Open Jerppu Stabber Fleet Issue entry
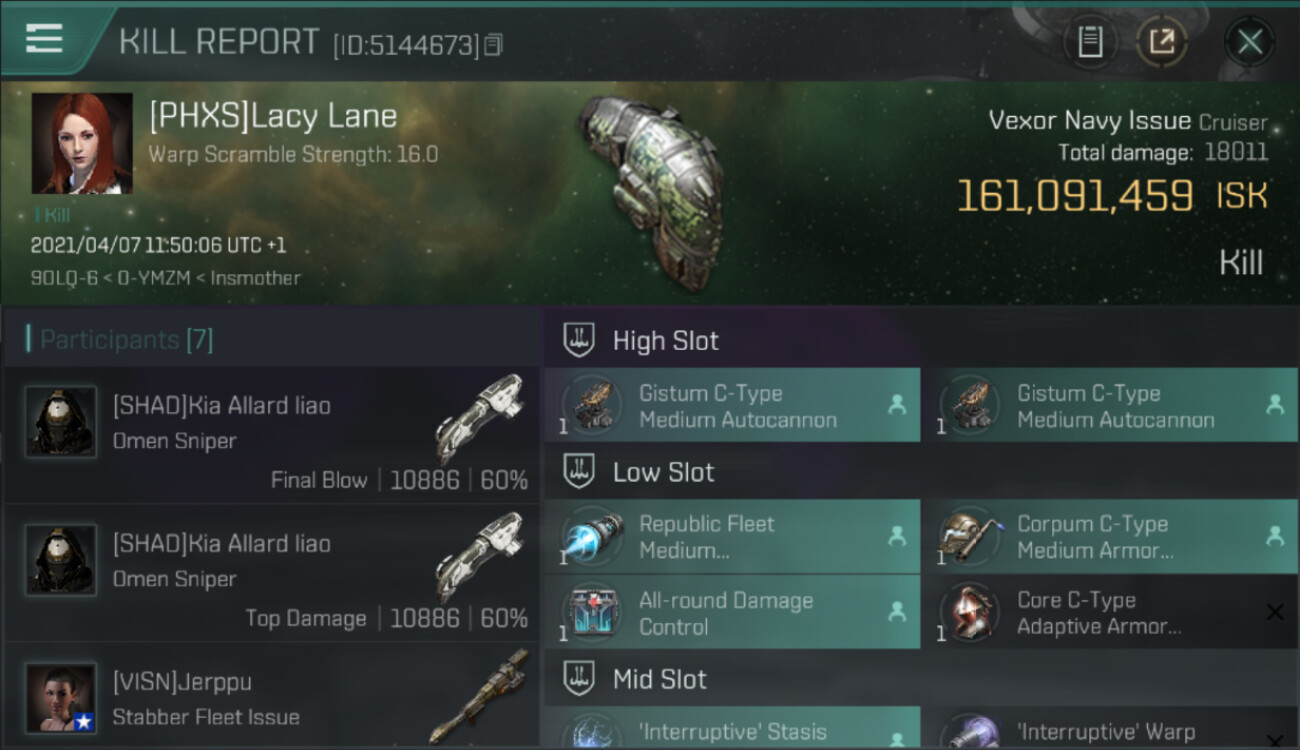The height and width of the screenshot is (750, 1300). point(271,697)
